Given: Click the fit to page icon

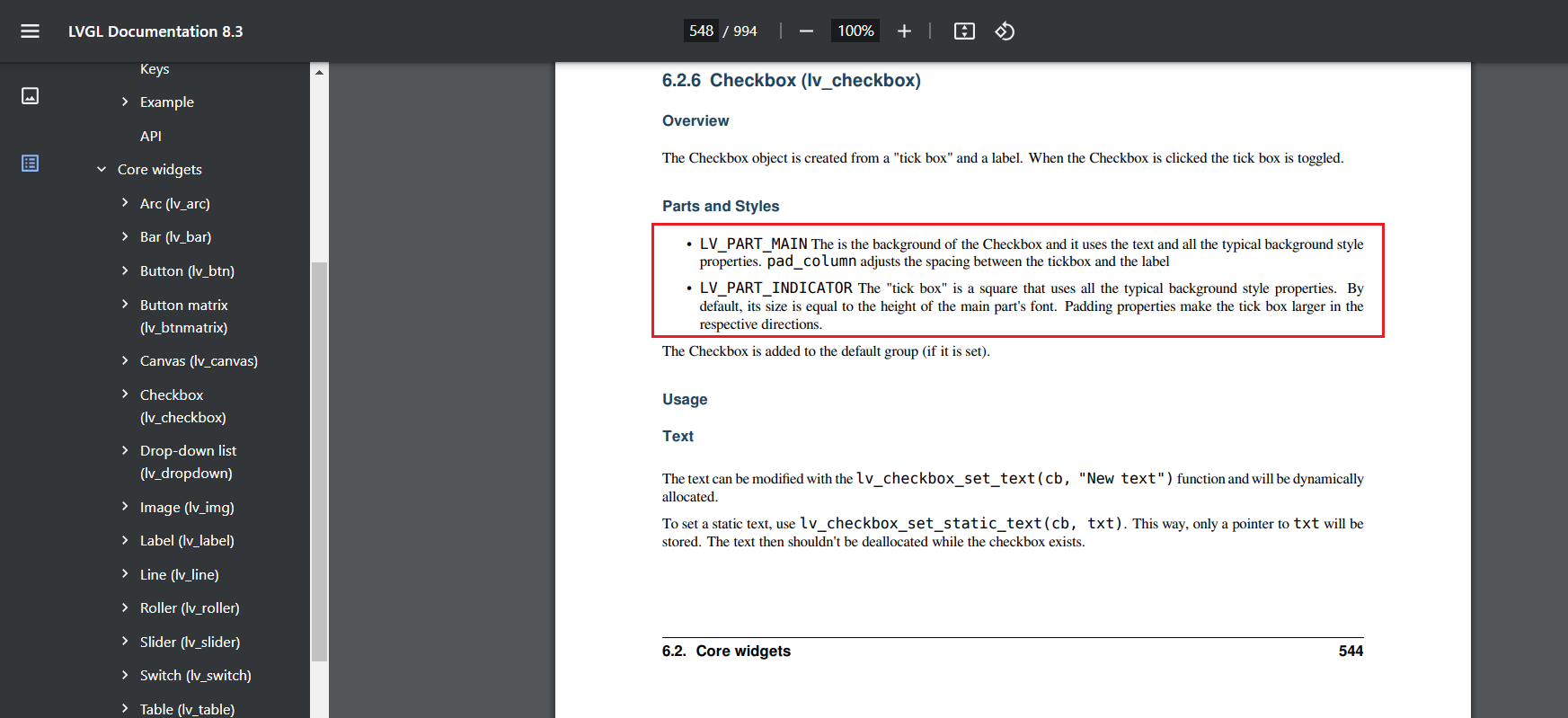Looking at the screenshot, I should click(964, 31).
